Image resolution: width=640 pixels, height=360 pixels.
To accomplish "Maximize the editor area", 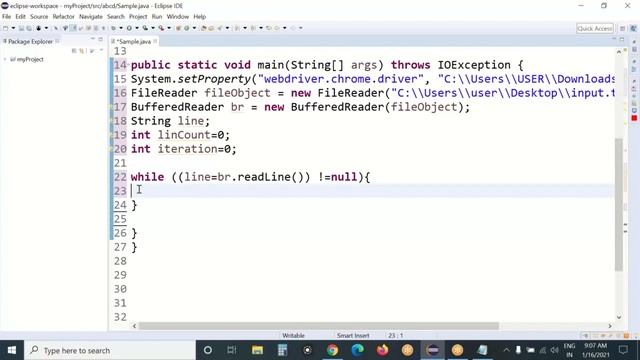I will (622, 39).
